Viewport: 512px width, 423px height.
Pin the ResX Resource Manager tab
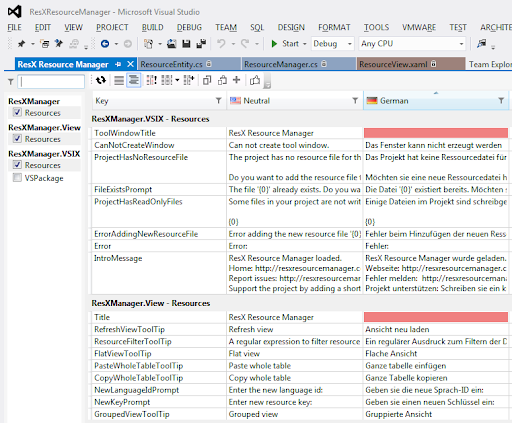118,64
